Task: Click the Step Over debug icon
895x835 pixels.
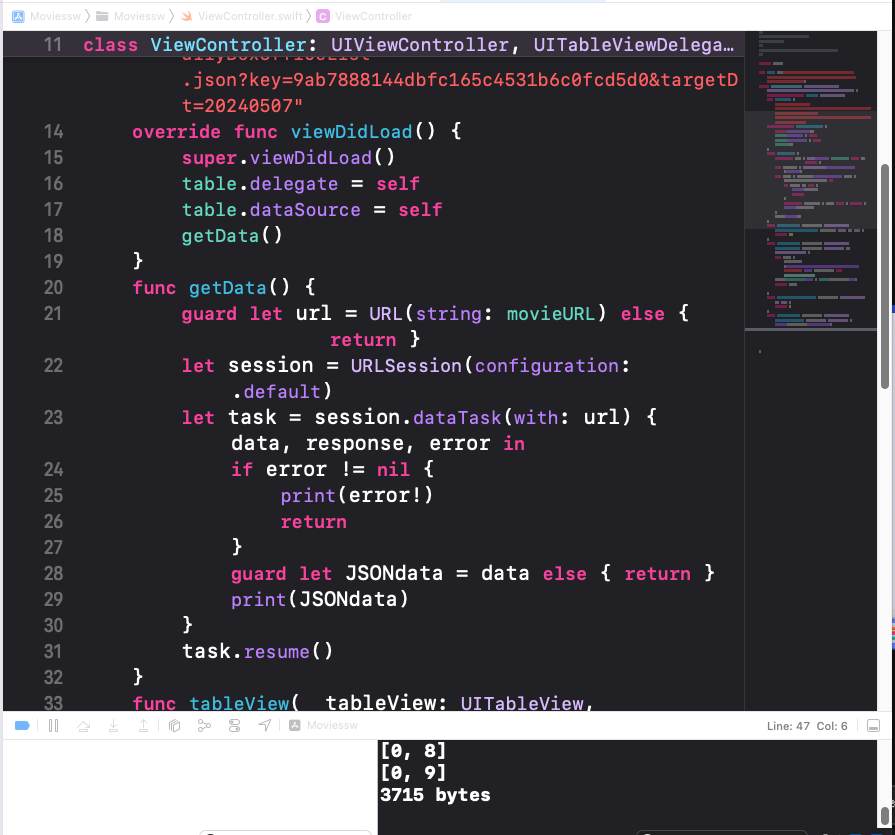Action: pos(83,725)
